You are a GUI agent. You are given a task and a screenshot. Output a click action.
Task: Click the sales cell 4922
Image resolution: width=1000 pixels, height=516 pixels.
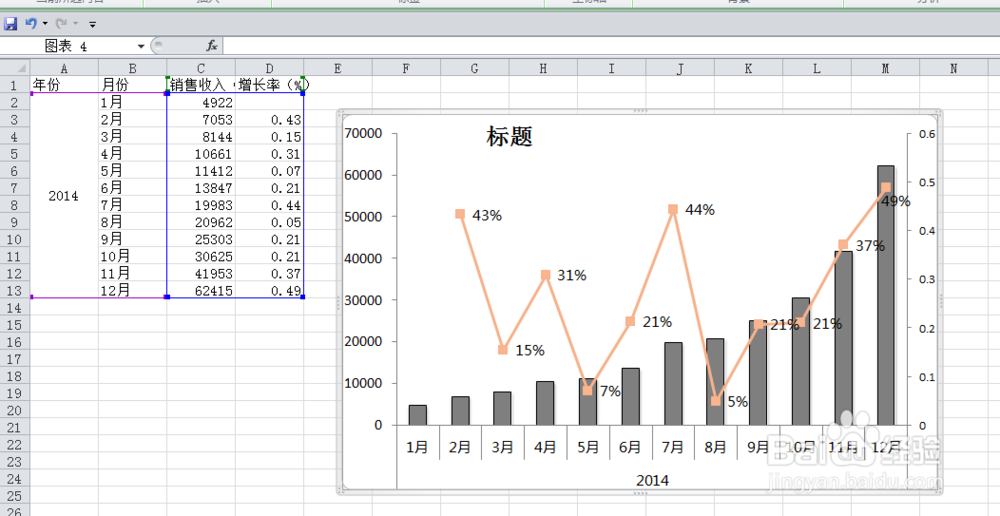[x=201, y=102]
